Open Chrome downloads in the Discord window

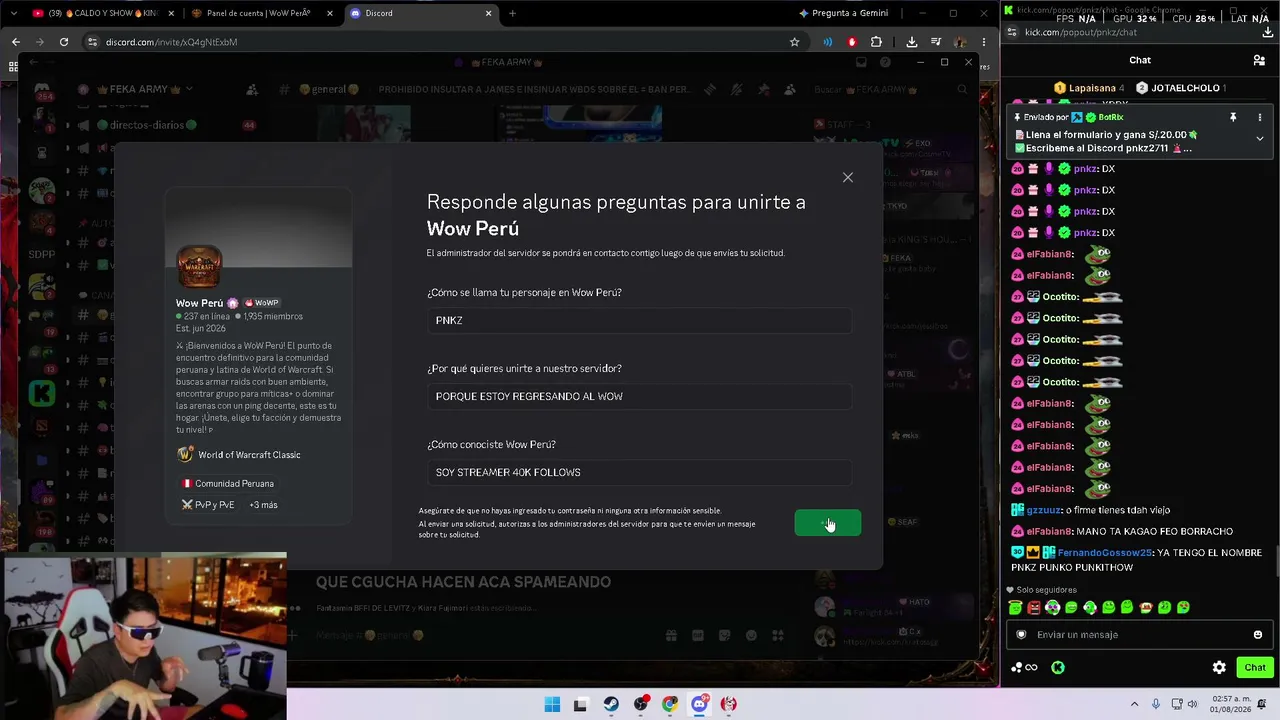tap(912, 42)
